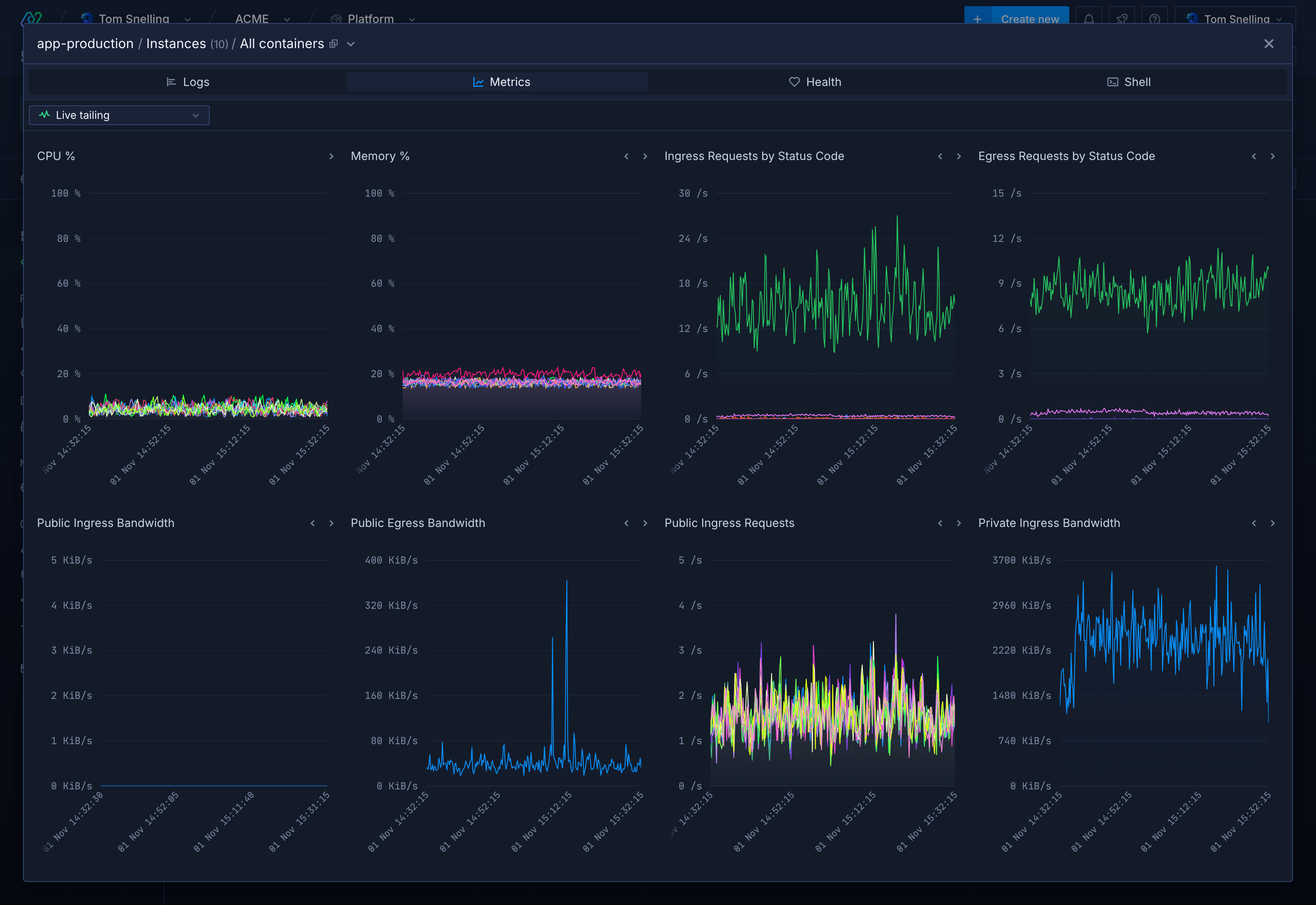Close the instances metrics panel
This screenshot has height=905, width=1316.
coord(1268,44)
